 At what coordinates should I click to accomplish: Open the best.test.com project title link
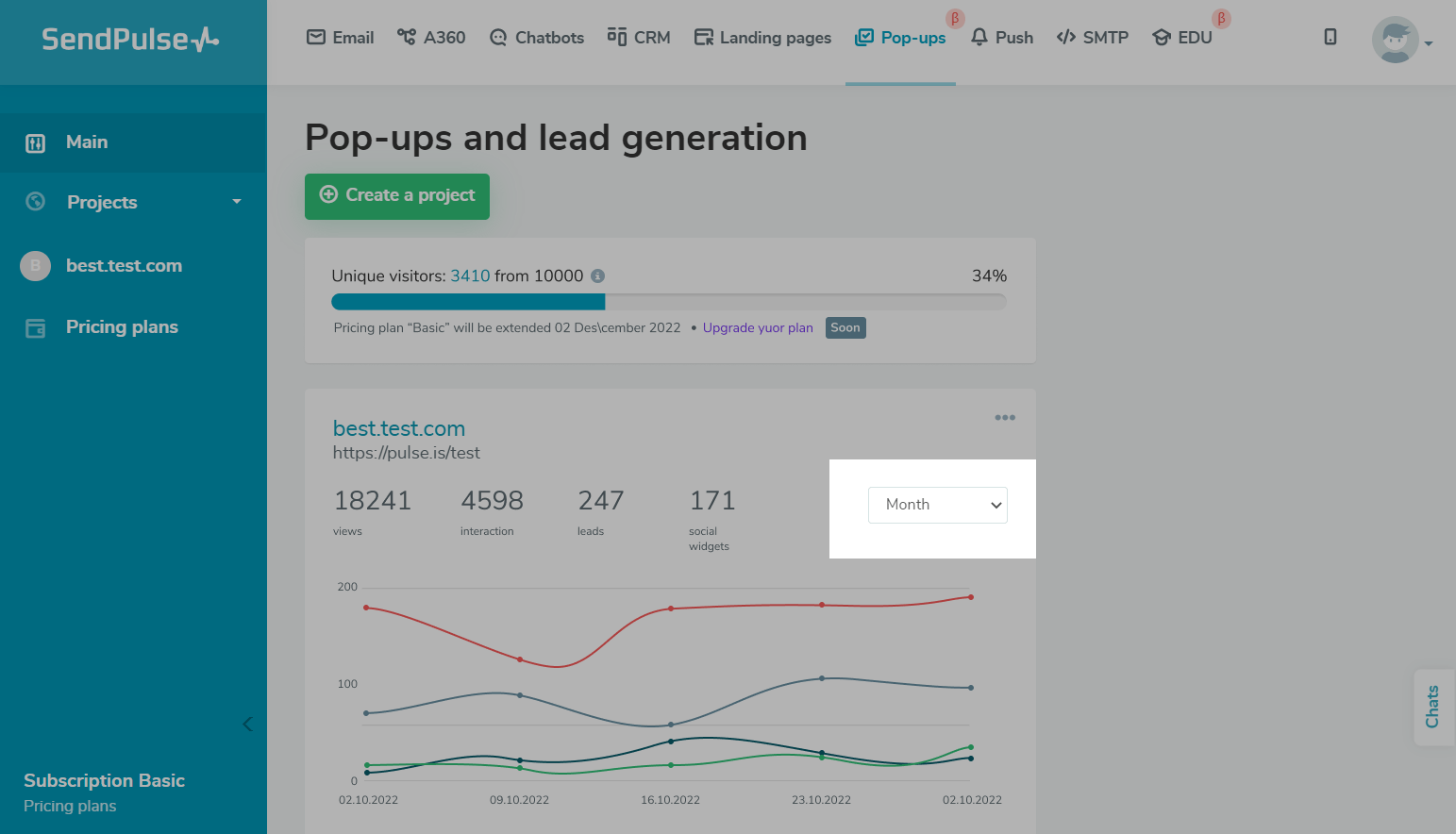point(399,428)
